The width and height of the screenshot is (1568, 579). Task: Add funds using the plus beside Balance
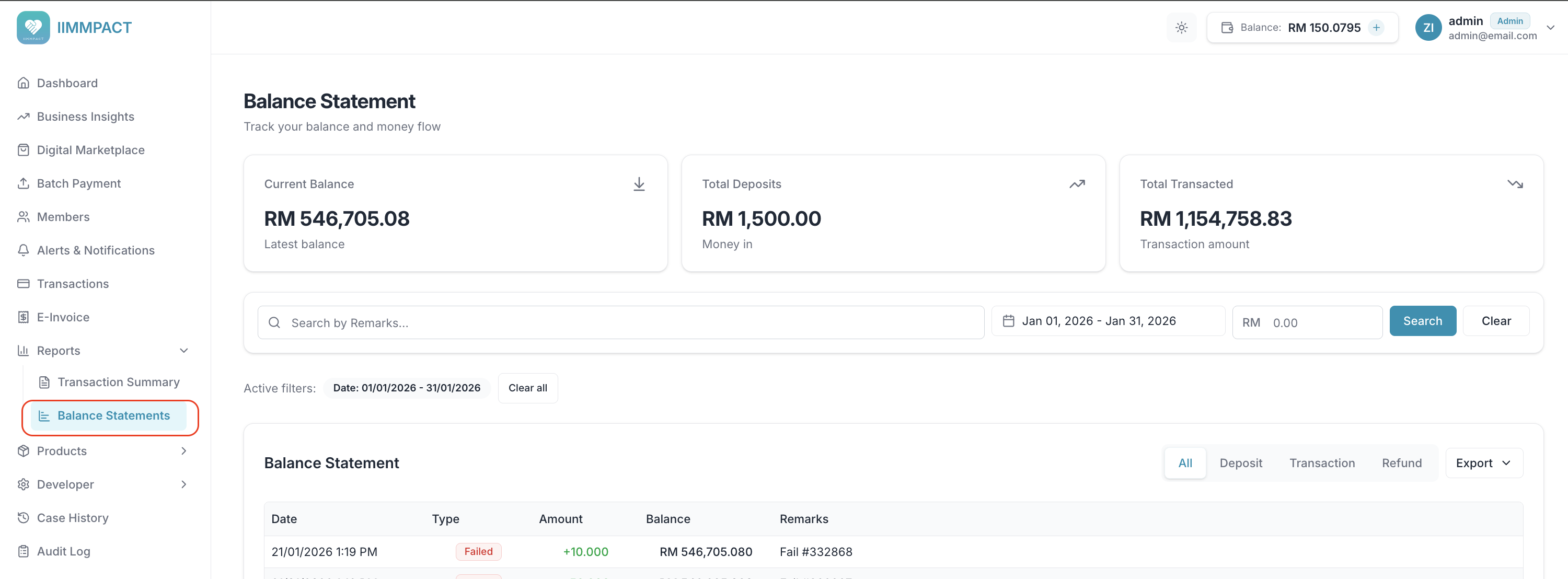point(1377,27)
